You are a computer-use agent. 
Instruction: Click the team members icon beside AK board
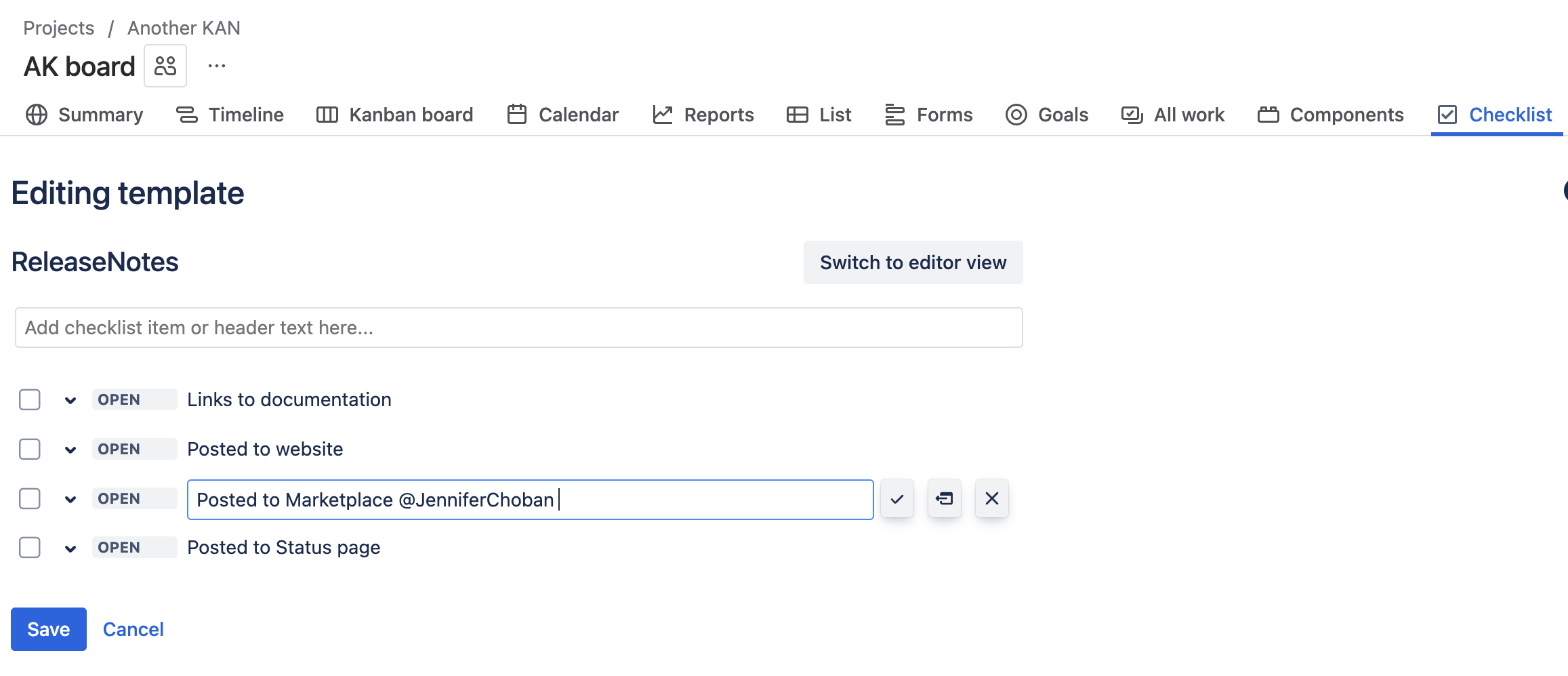(165, 66)
